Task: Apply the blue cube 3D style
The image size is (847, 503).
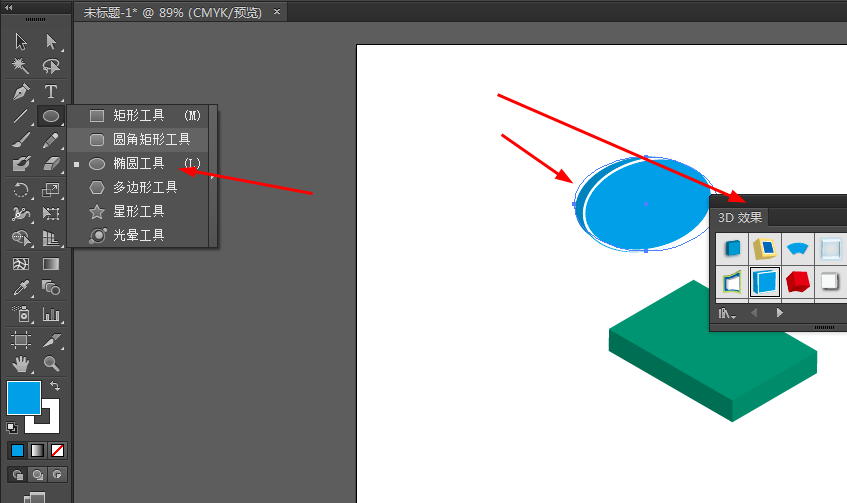Action: [x=732, y=249]
